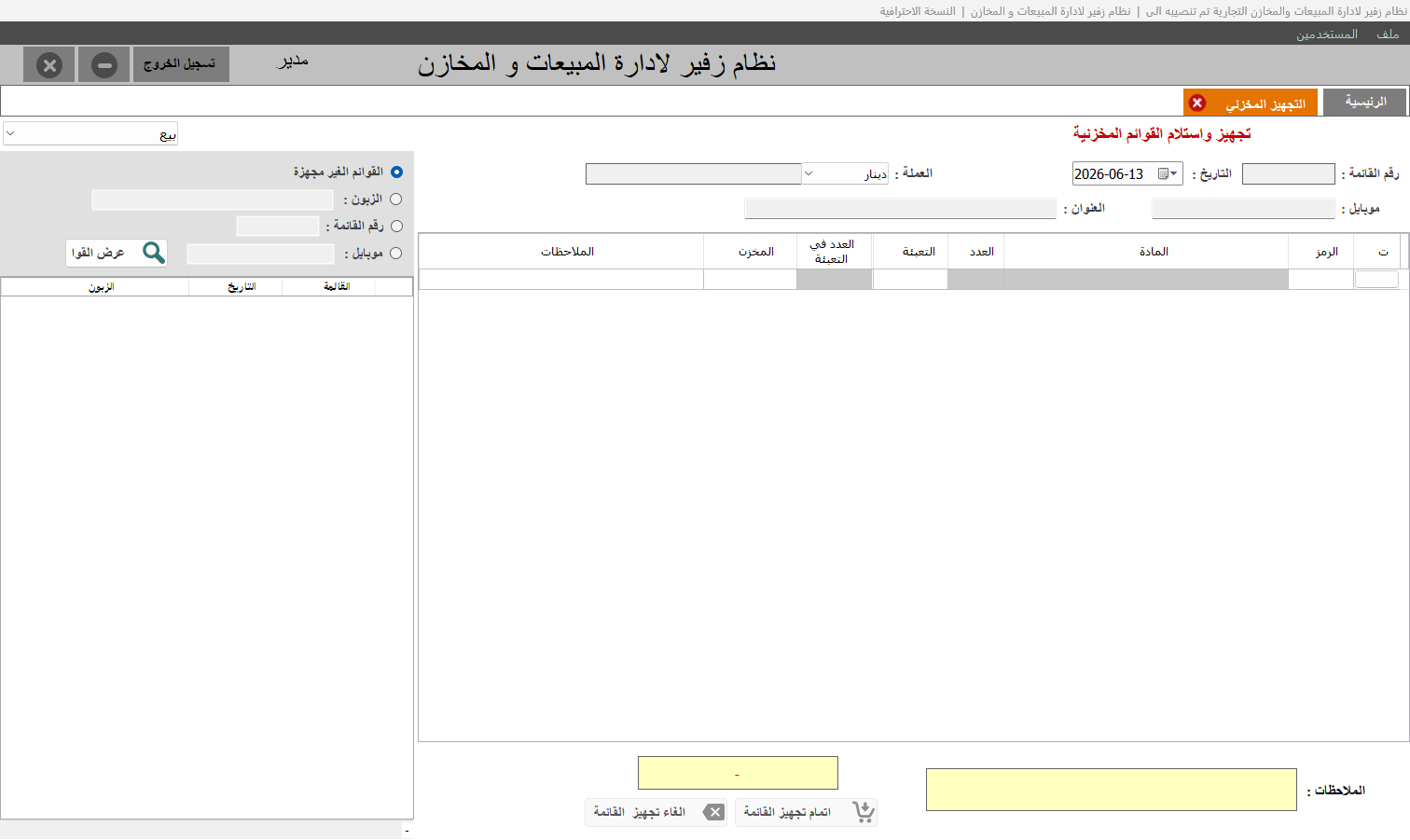
Task: Click the cancel preparation X icon
Action: [713, 812]
